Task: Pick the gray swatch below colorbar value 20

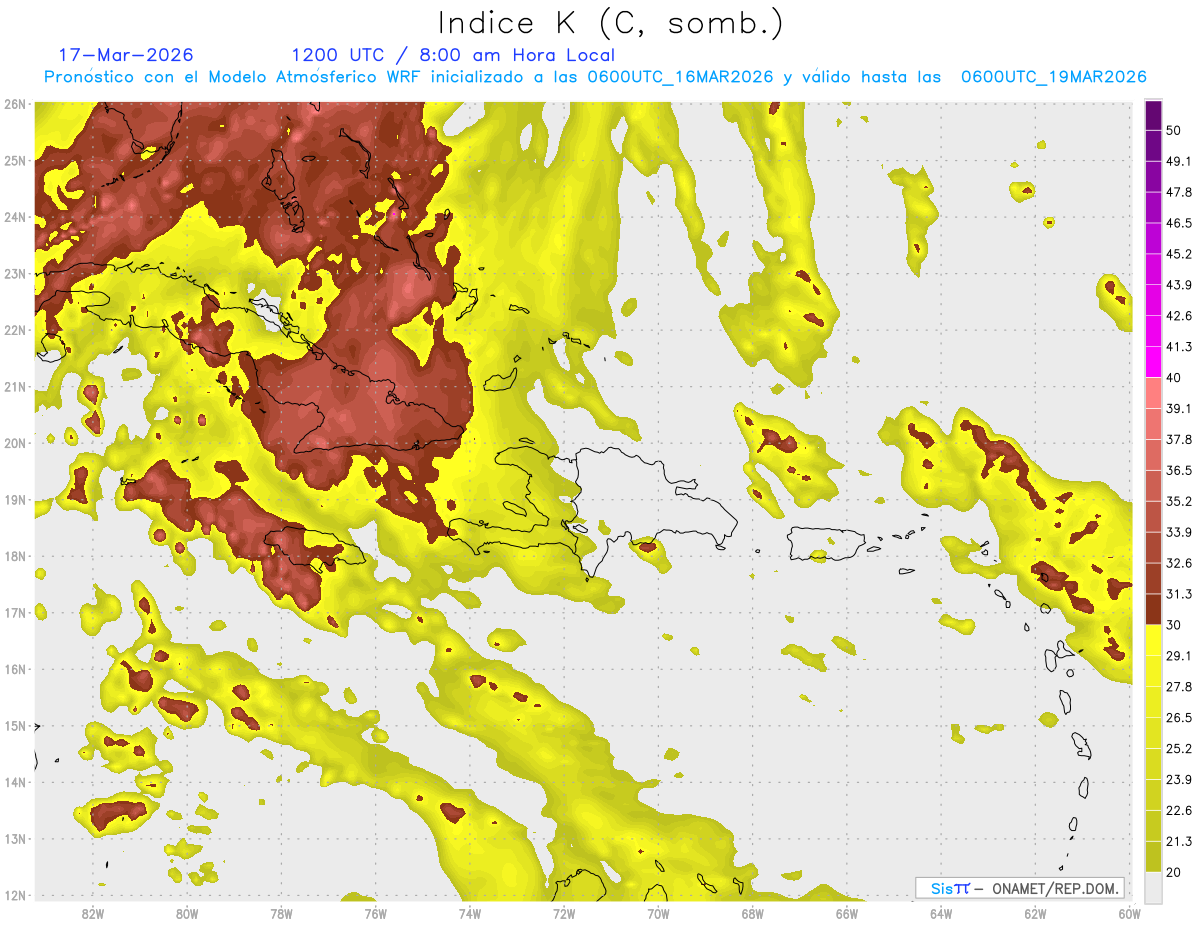Action: [1153, 886]
